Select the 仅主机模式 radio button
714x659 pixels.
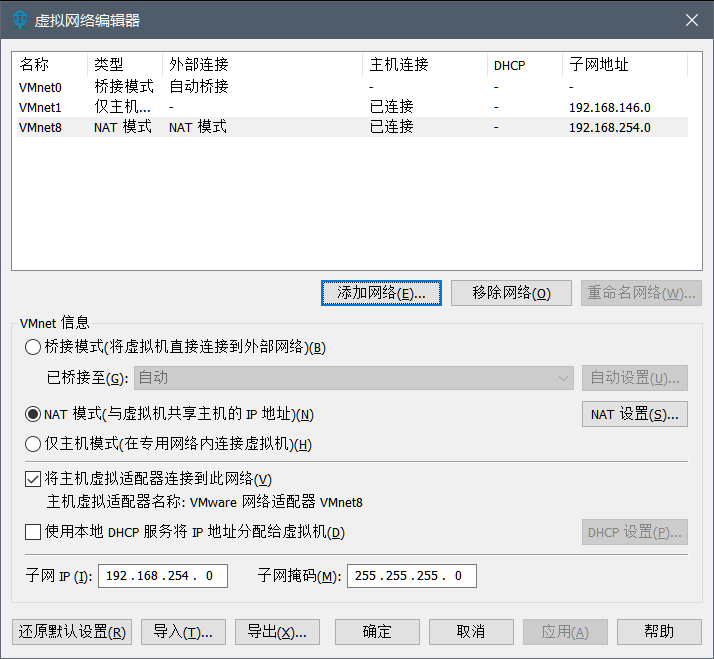[33, 444]
